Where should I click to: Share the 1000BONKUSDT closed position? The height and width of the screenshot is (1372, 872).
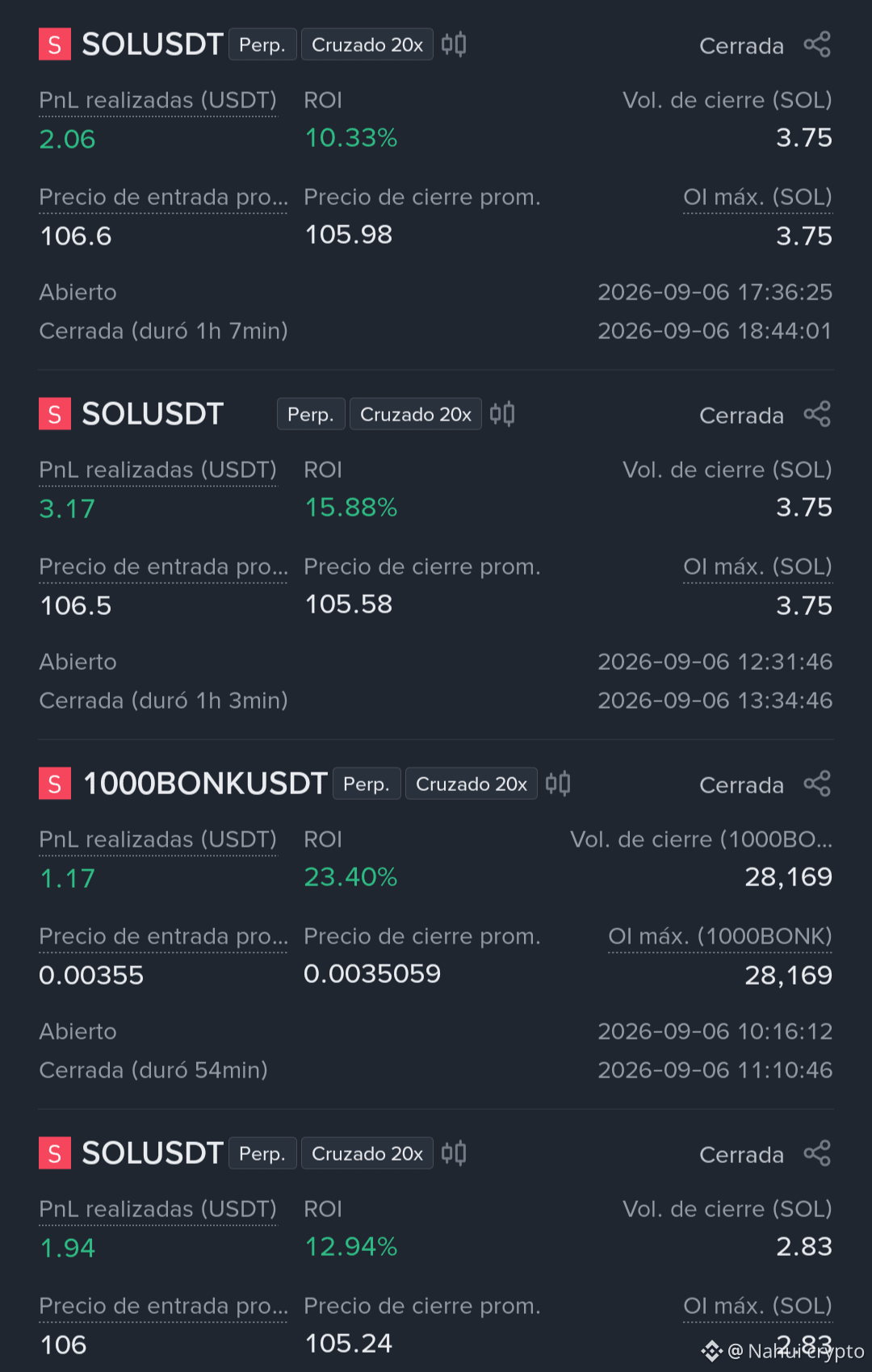[x=817, y=784]
